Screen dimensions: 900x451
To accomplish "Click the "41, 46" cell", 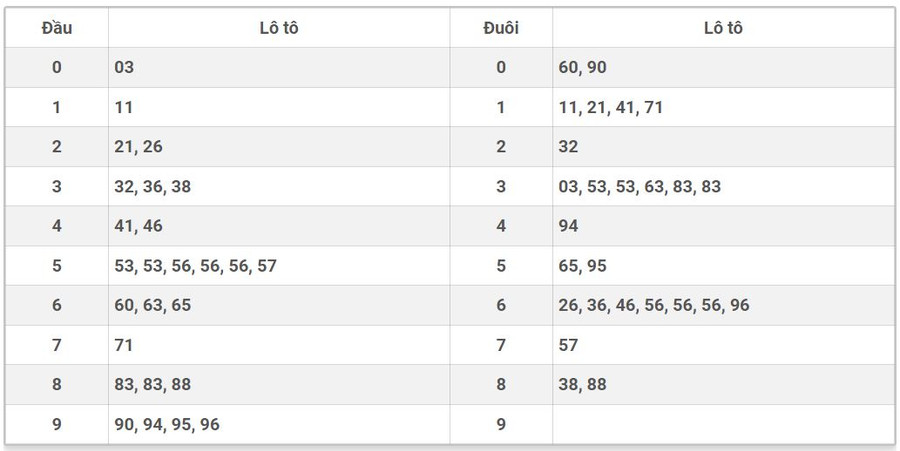I will point(139,226).
